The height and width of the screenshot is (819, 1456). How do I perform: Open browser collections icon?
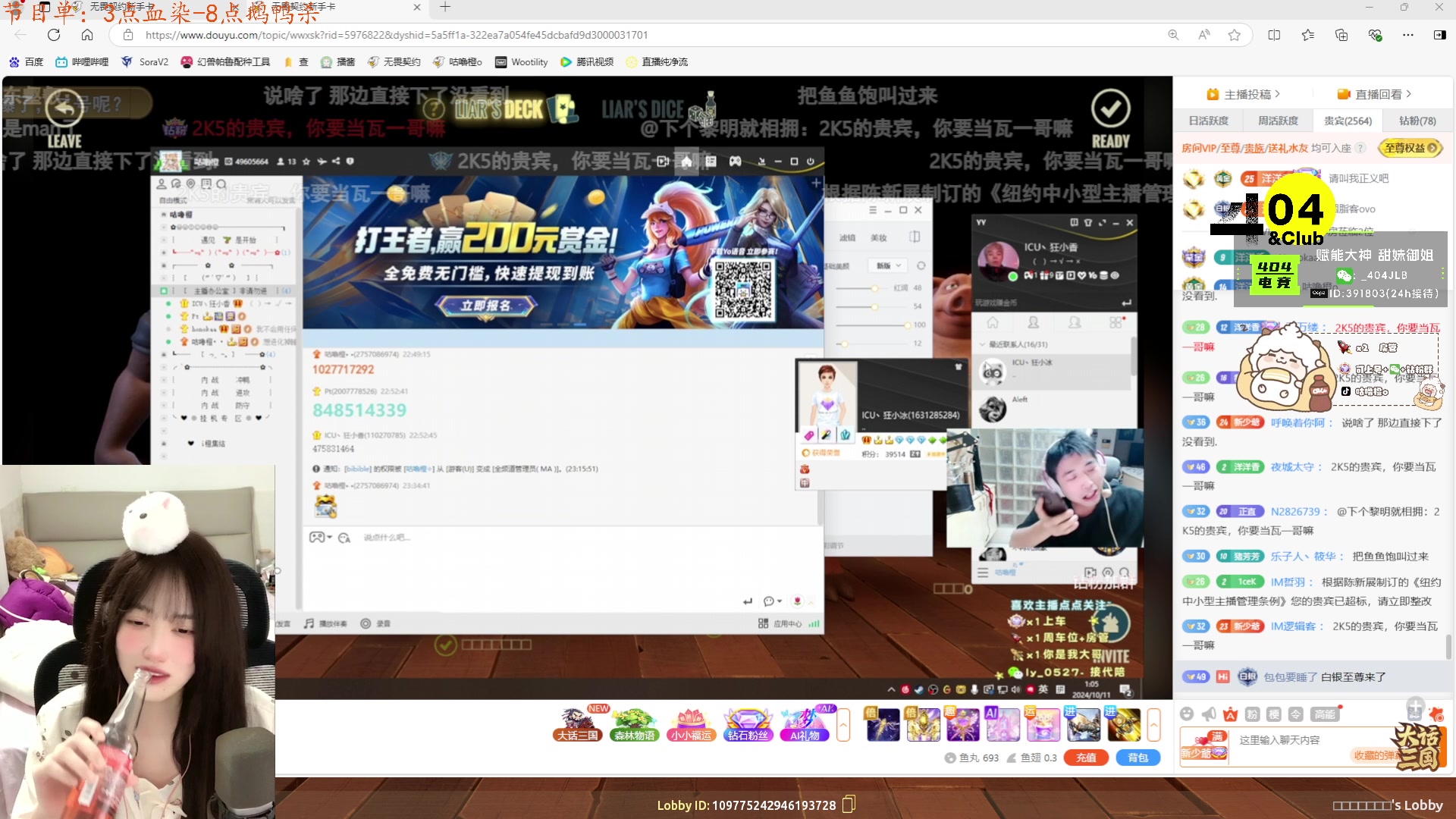[1341, 35]
